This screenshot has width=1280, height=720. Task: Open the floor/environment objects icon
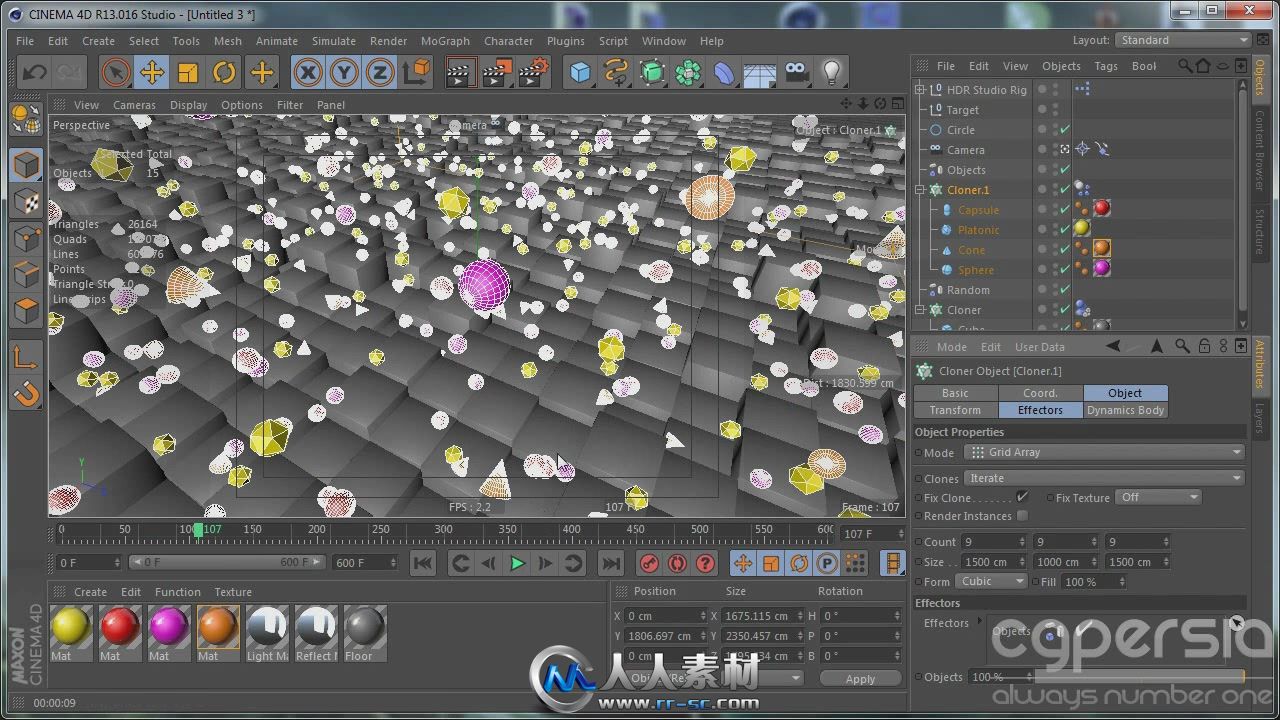tap(760, 72)
